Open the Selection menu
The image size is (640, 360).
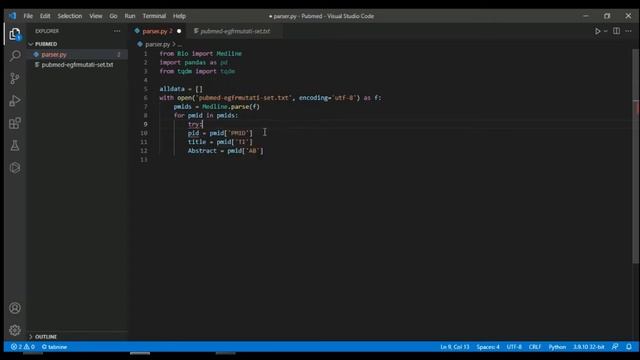[70, 16]
